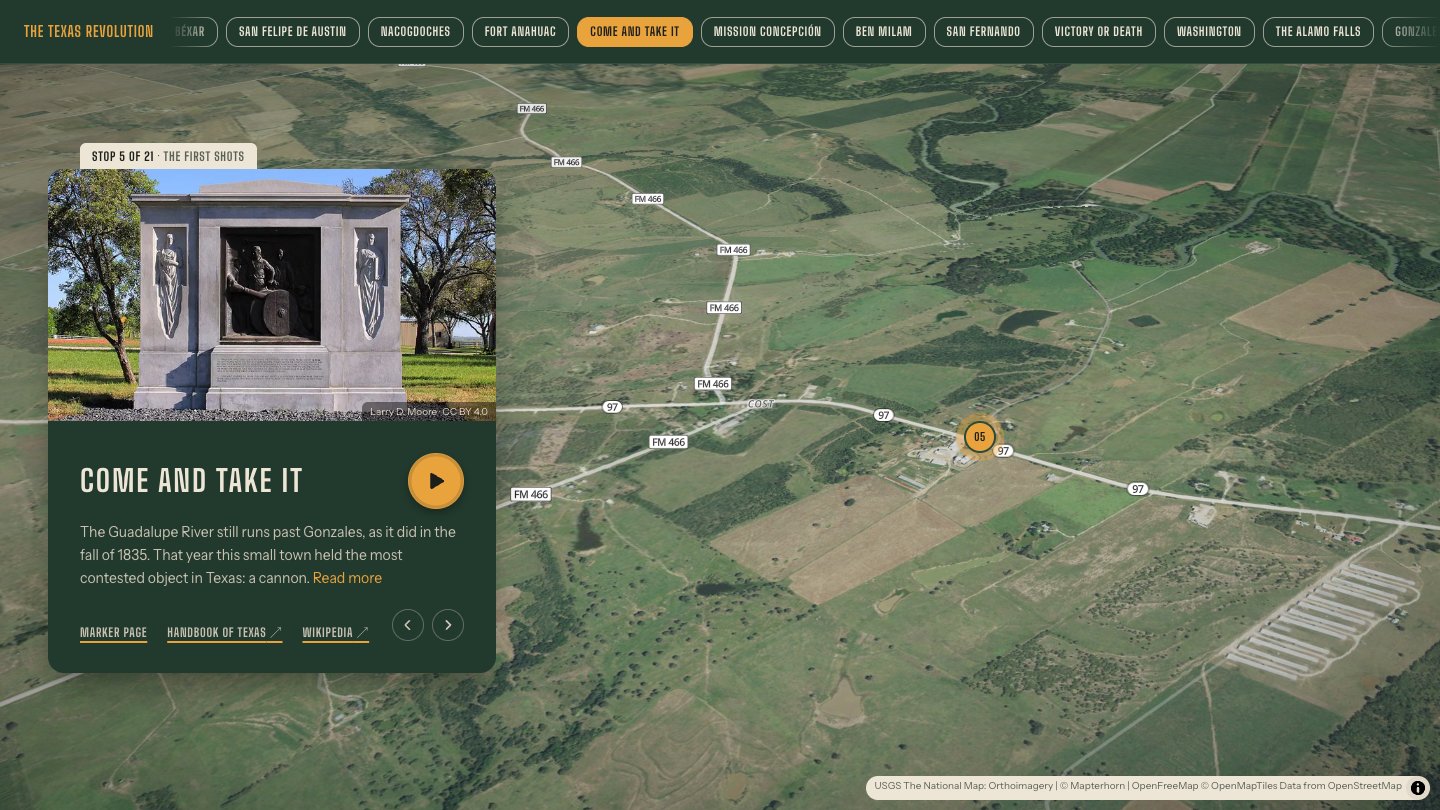Click the monument photo thumbnail

pyautogui.click(x=272, y=295)
